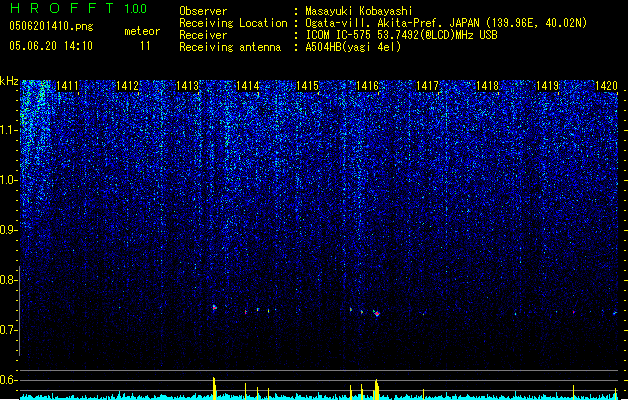The width and height of the screenshot is (629, 400).
Task: Click the 1420 time marker
Action: (607, 85)
